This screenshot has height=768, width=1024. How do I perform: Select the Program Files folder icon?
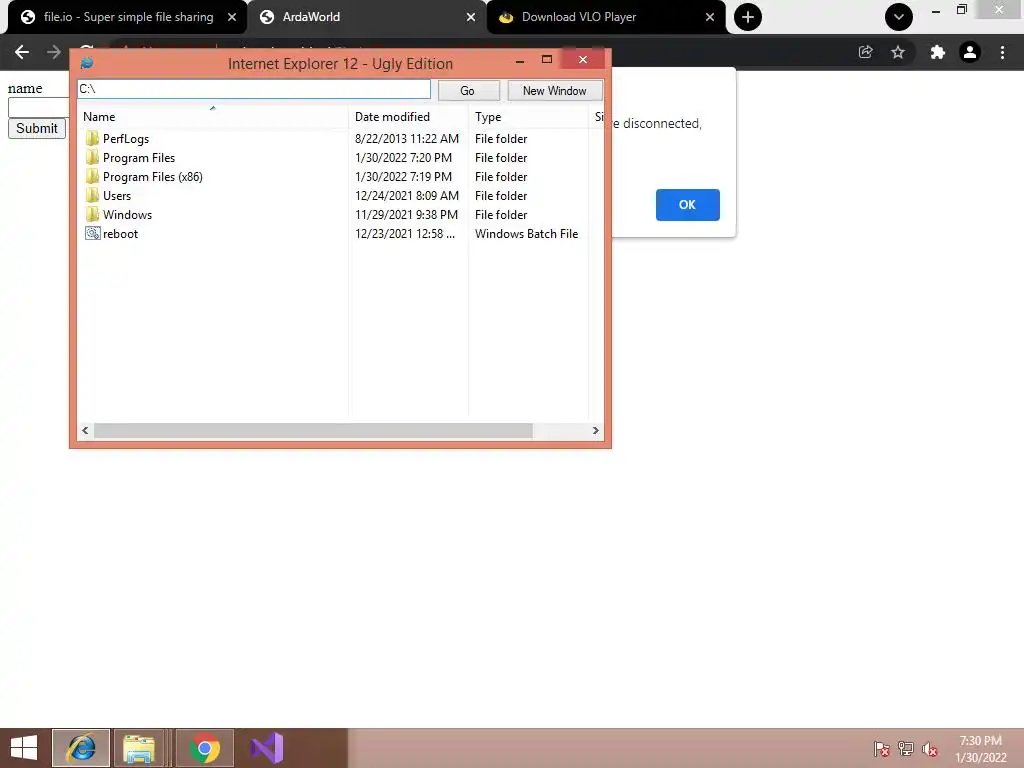tap(92, 157)
